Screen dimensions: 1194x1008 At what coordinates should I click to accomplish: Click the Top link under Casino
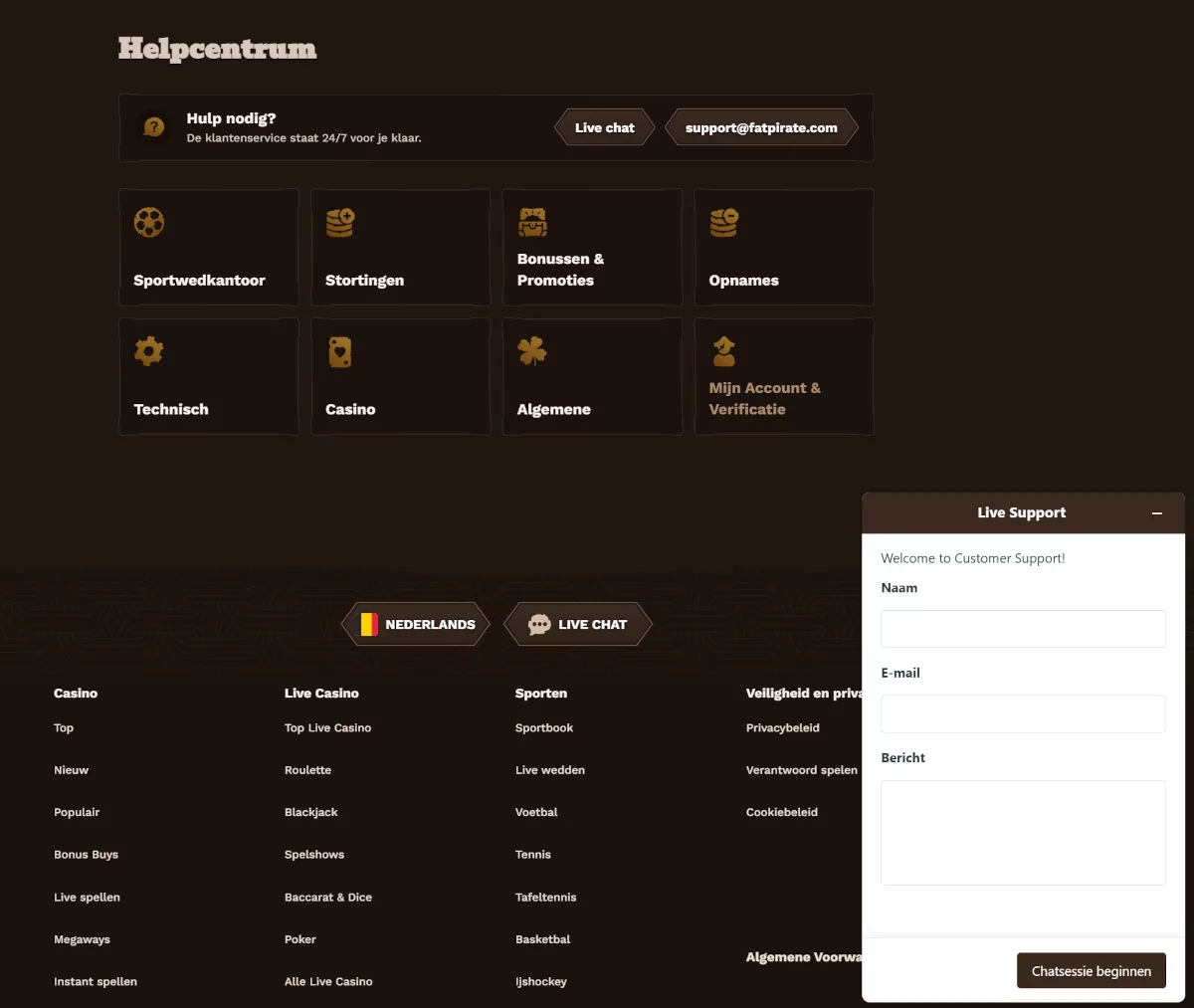coord(64,728)
